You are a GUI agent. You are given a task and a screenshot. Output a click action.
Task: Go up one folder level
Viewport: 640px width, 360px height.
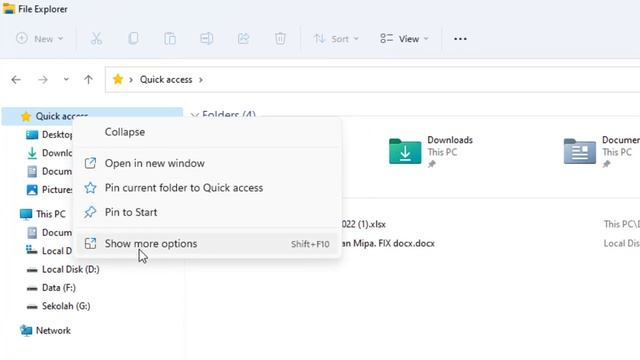pyautogui.click(x=88, y=80)
